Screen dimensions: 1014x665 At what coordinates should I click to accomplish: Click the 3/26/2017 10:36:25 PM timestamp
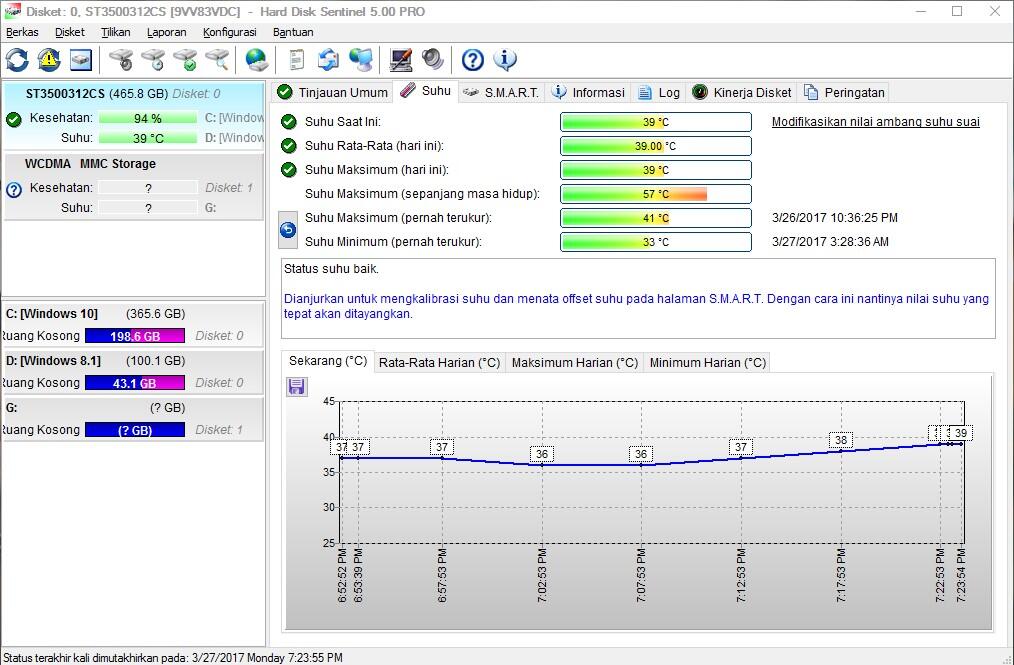tap(835, 218)
